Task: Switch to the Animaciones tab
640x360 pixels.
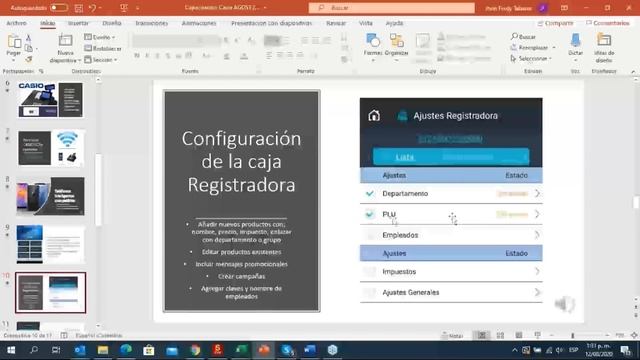Action: [199, 23]
